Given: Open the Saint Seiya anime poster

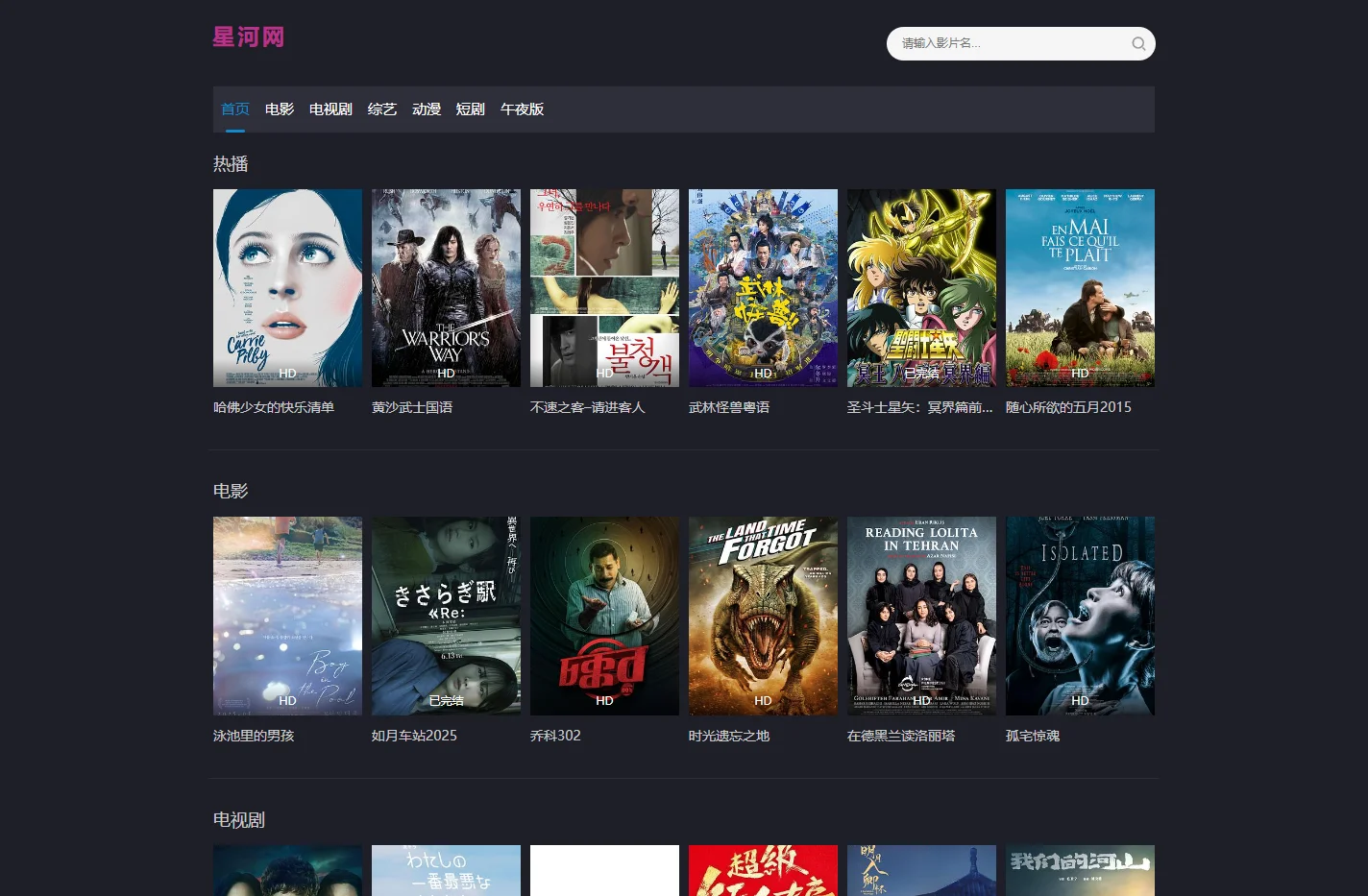Looking at the screenshot, I should point(921,288).
